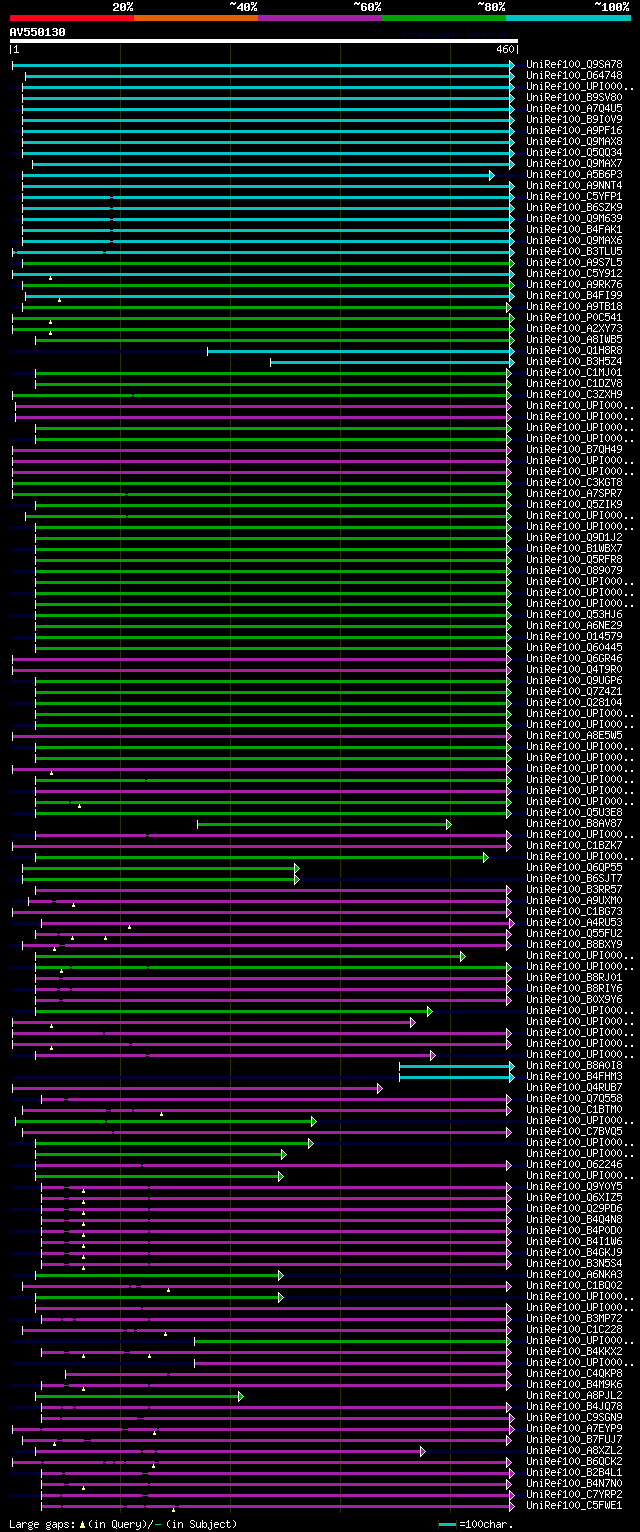
Task: Select hit label UniRef100_O89079
Action: pyautogui.click(x=574, y=570)
